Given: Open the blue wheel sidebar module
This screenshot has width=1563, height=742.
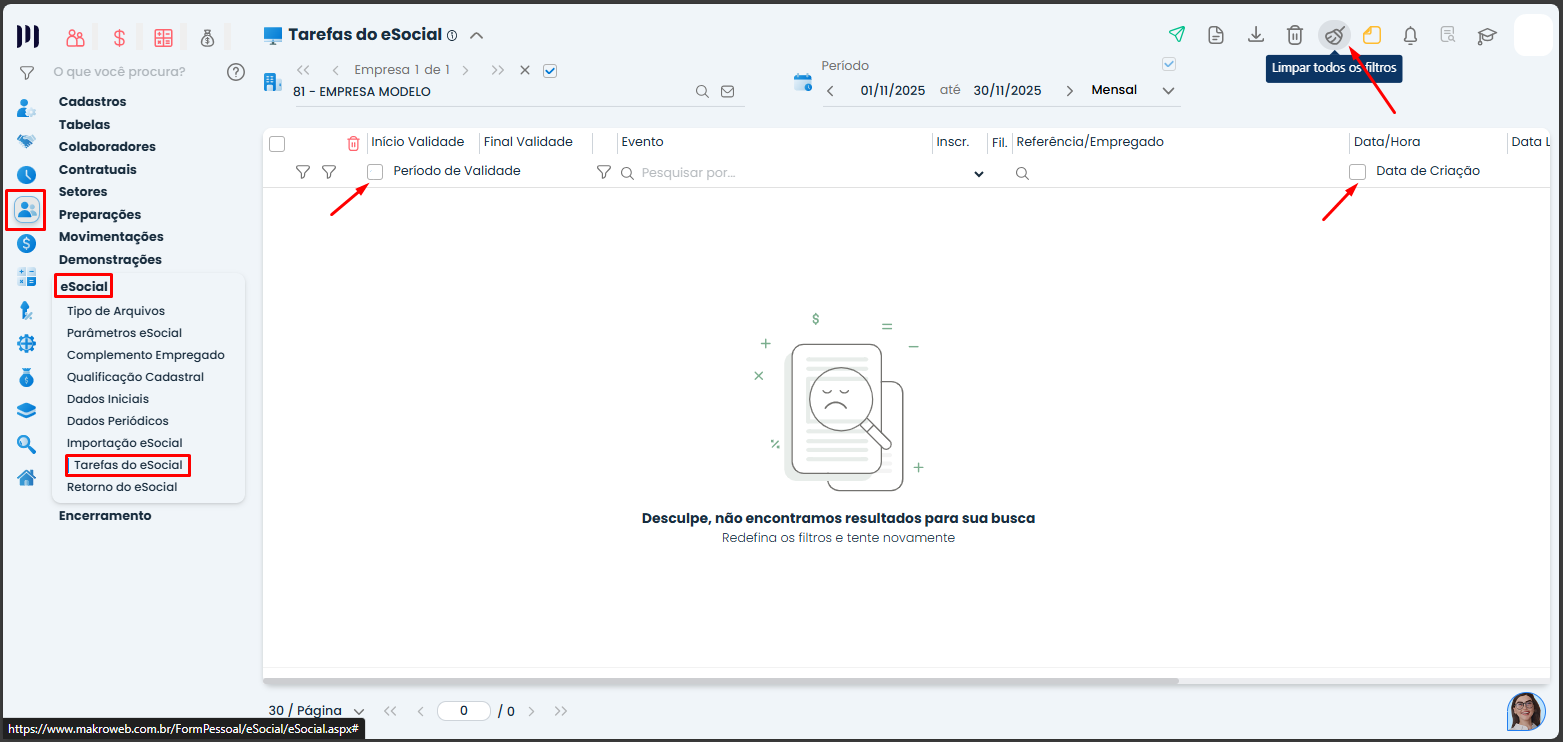Looking at the screenshot, I should [x=26, y=344].
